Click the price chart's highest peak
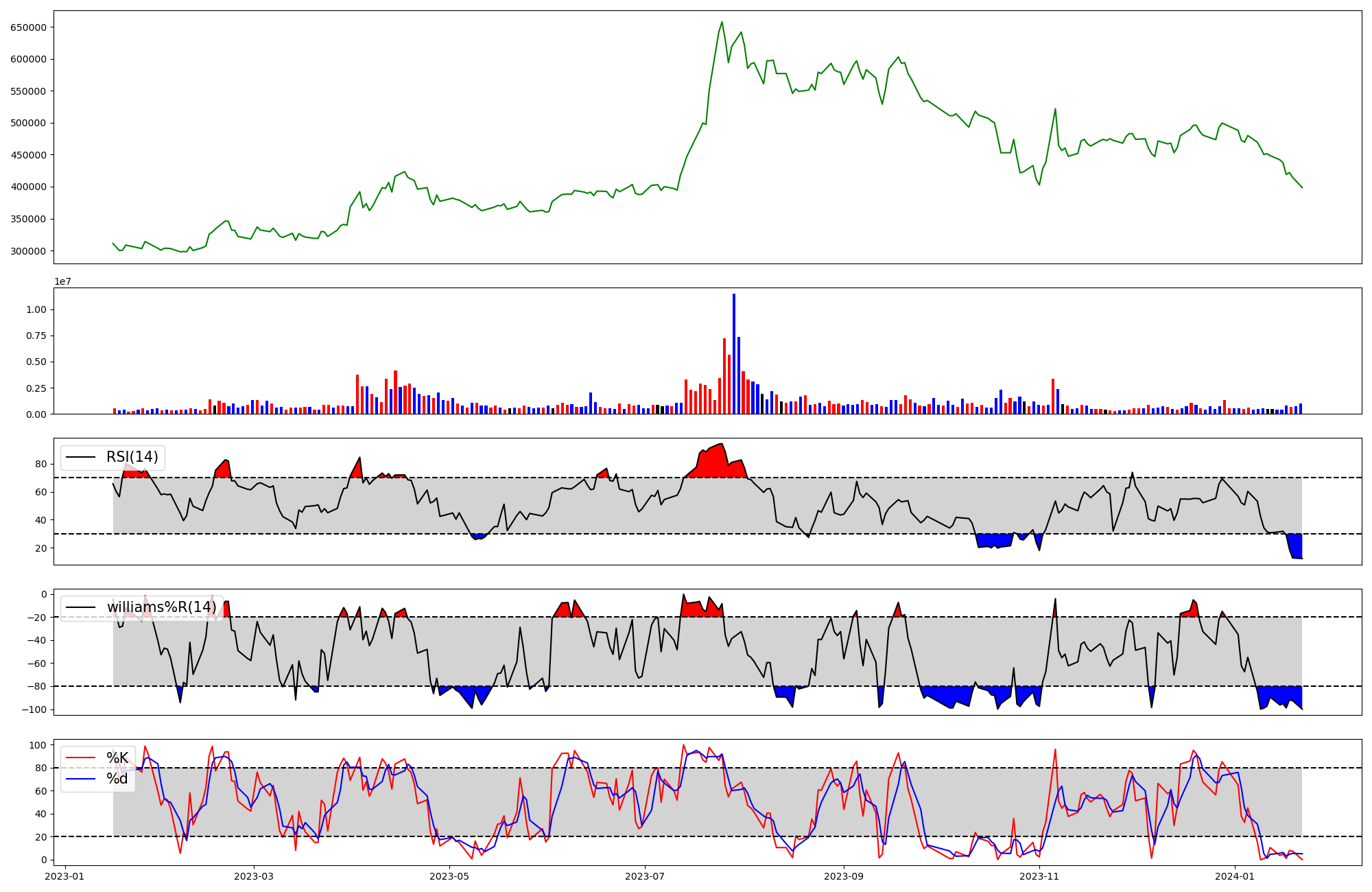Screen dimensions: 1372x892 722,23
